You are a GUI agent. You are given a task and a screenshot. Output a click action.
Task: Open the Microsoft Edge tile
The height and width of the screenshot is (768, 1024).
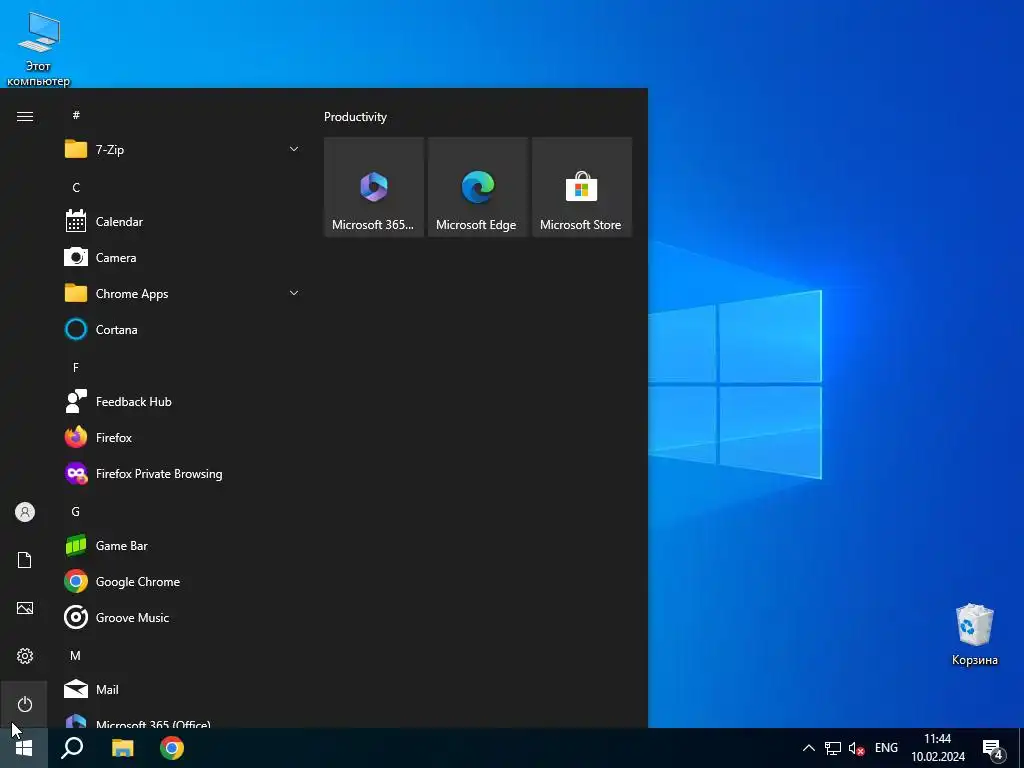477,187
